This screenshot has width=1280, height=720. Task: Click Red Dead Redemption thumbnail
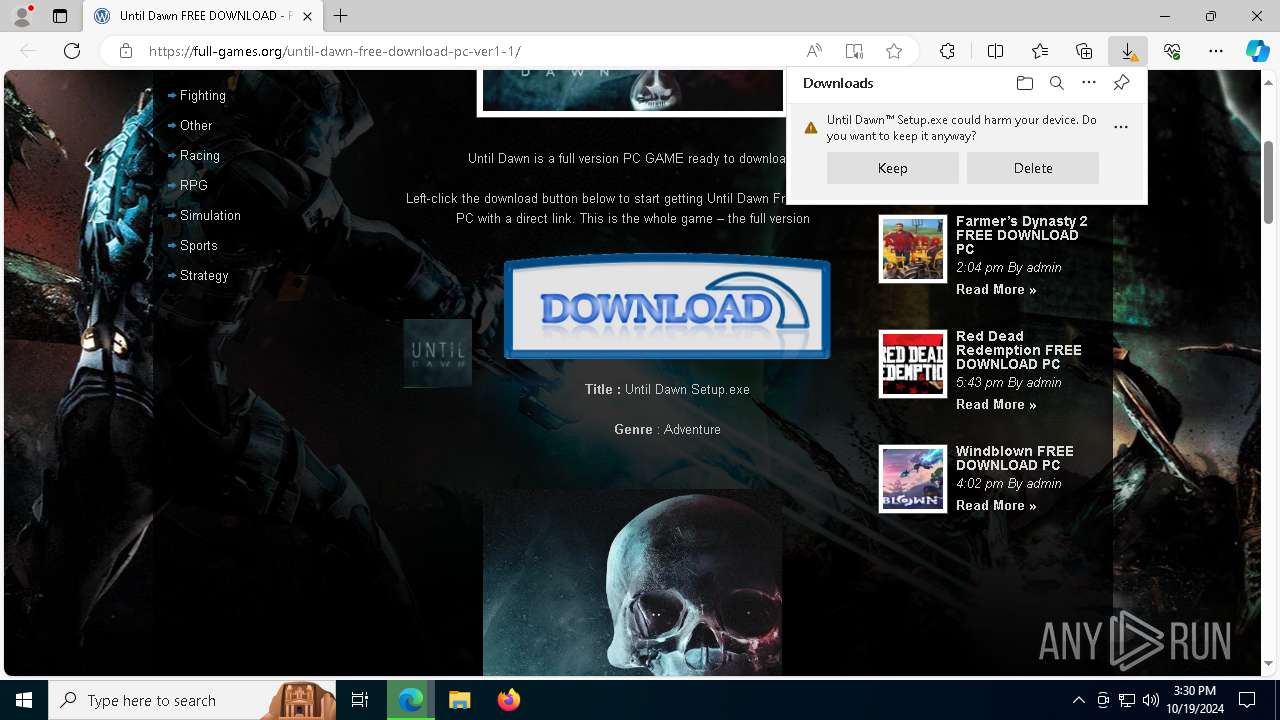[912, 364]
